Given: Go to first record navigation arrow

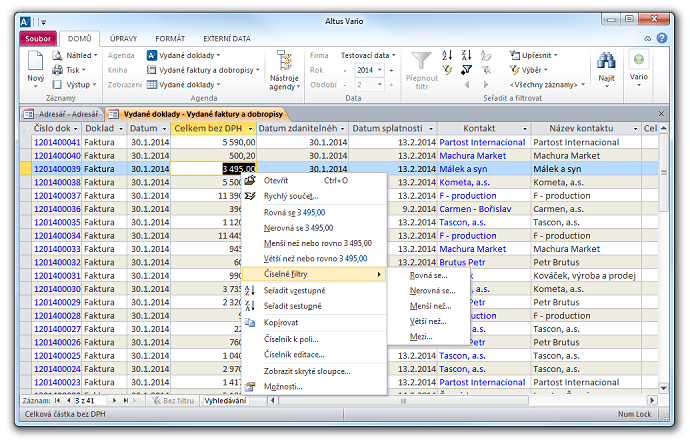Looking at the screenshot, I should coord(57,401).
